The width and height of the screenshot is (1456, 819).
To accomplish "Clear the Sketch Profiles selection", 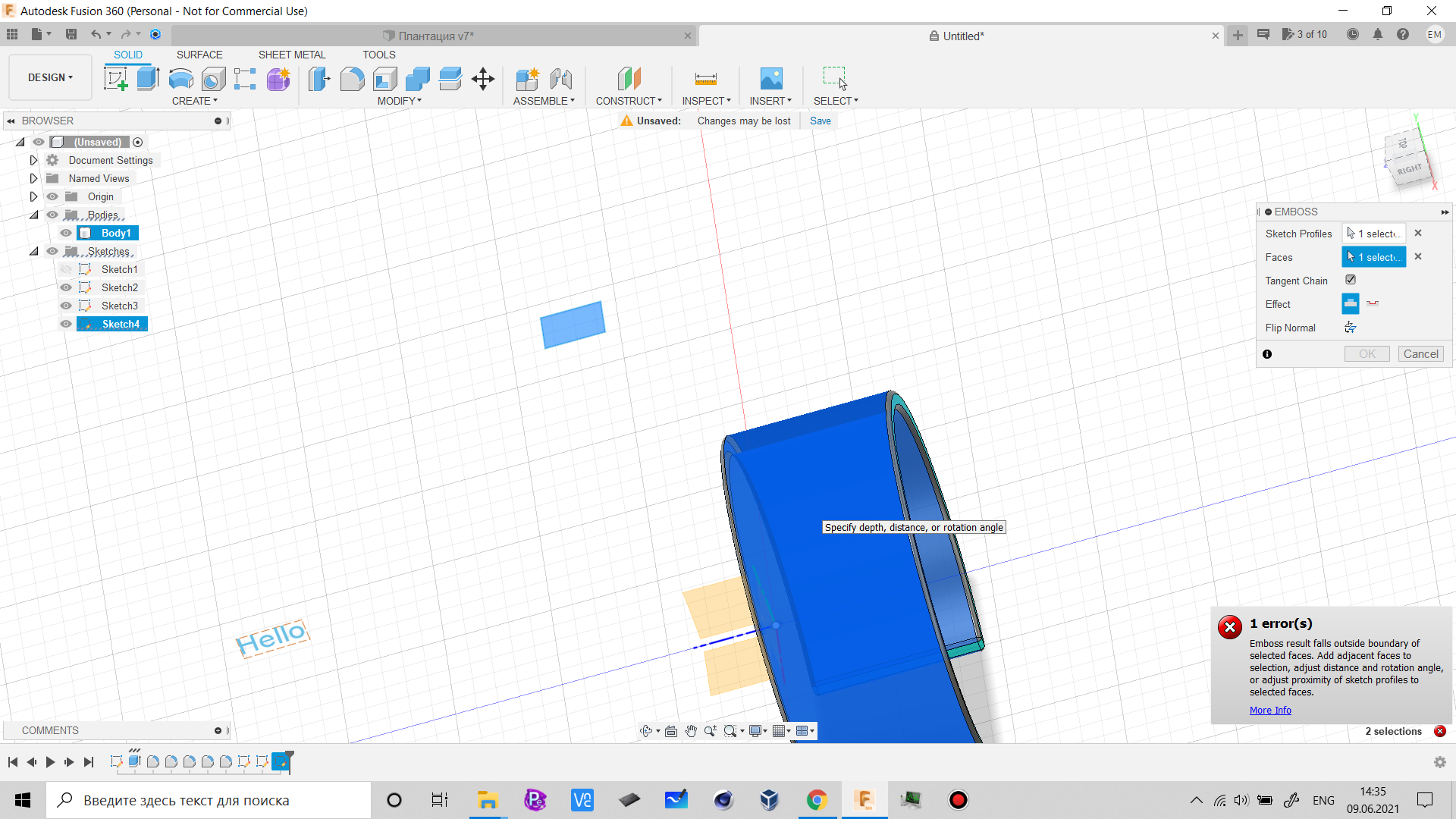I will click(1418, 234).
